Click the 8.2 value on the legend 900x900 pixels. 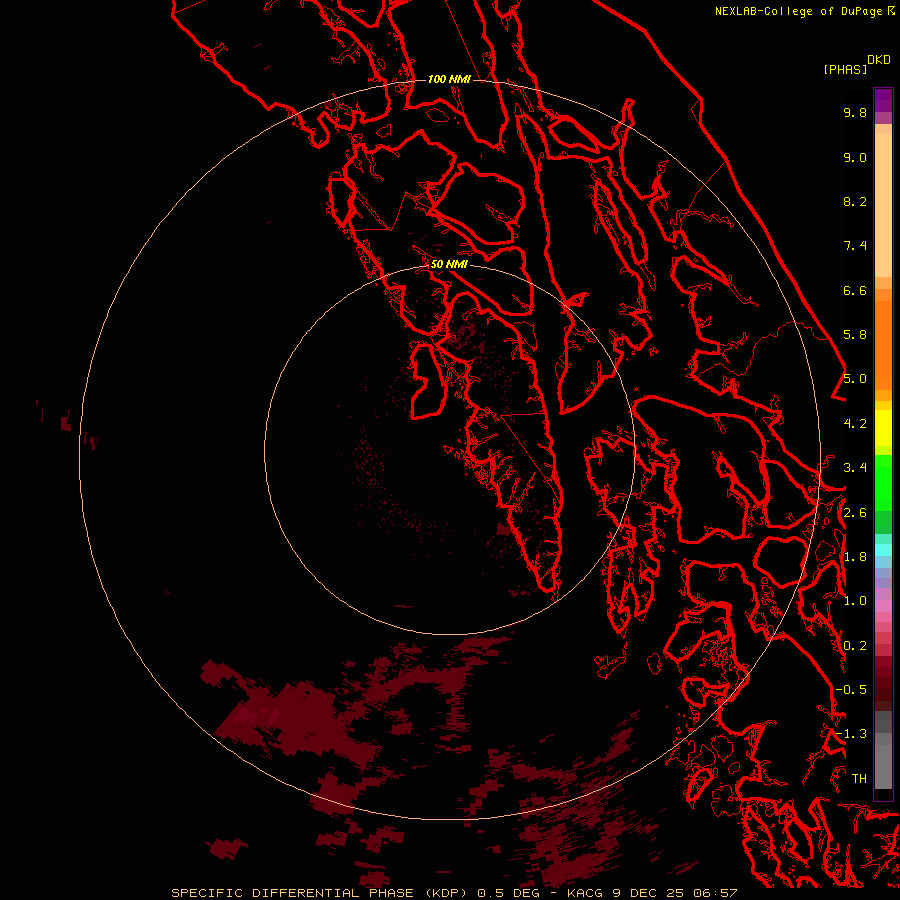click(x=855, y=201)
